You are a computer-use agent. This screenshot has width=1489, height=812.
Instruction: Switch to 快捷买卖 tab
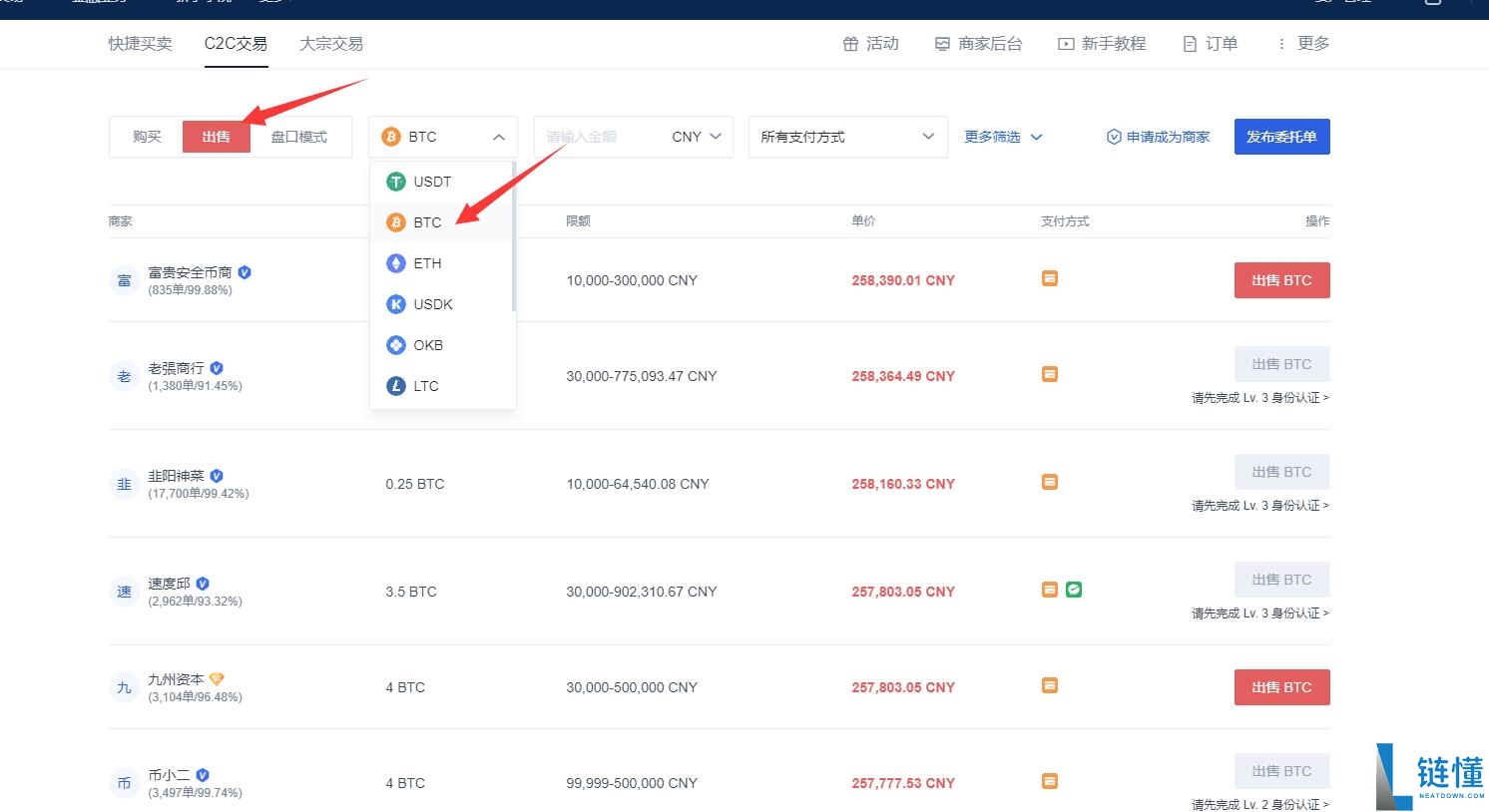click(x=140, y=44)
